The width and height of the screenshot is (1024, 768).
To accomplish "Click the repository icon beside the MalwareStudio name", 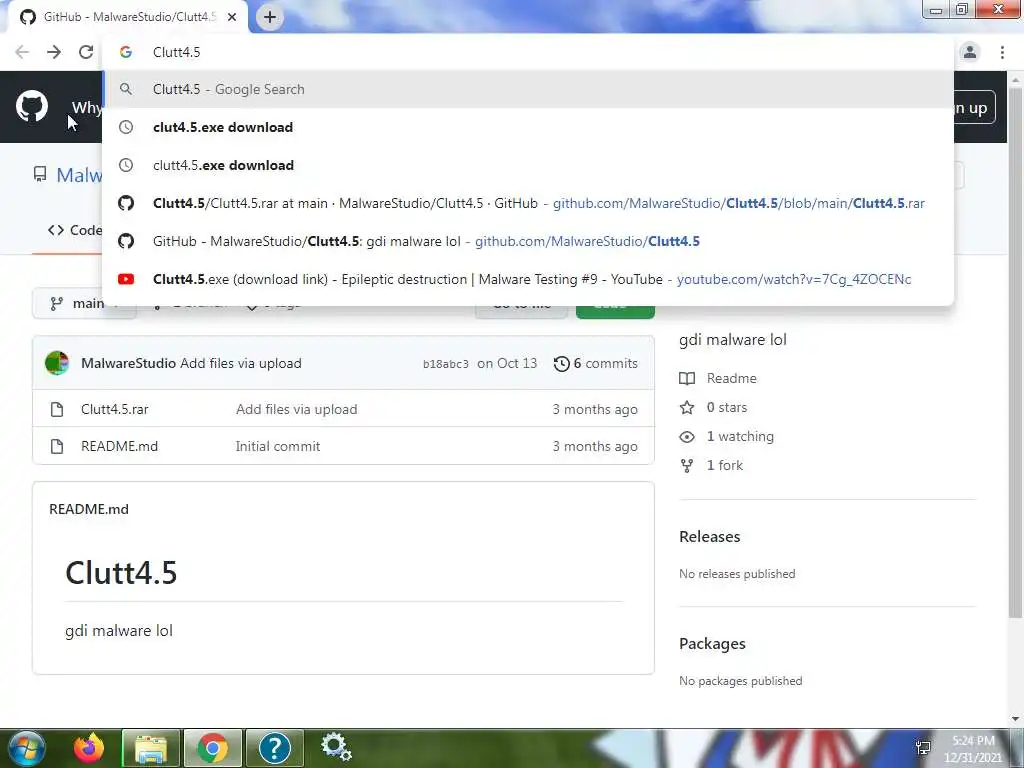I will click(x=40, y=174).
